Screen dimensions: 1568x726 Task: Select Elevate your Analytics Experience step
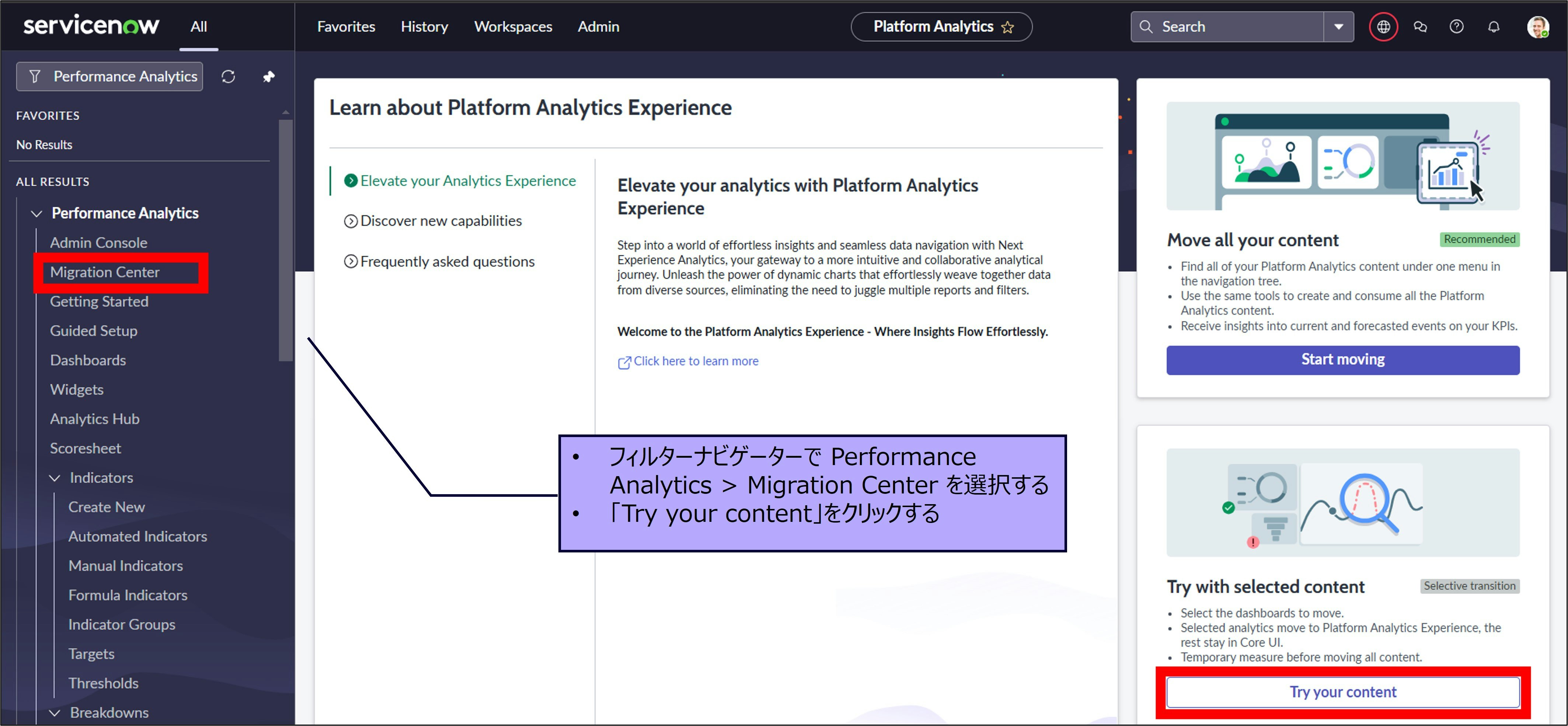pyautogui.click(x=467, y=181)
